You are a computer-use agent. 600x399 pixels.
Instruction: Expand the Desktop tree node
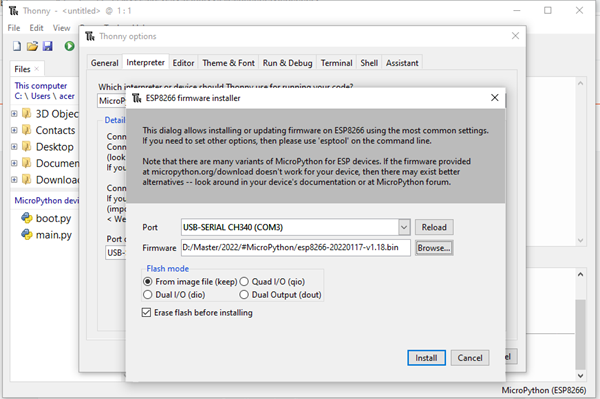click(x=14, y=147)
